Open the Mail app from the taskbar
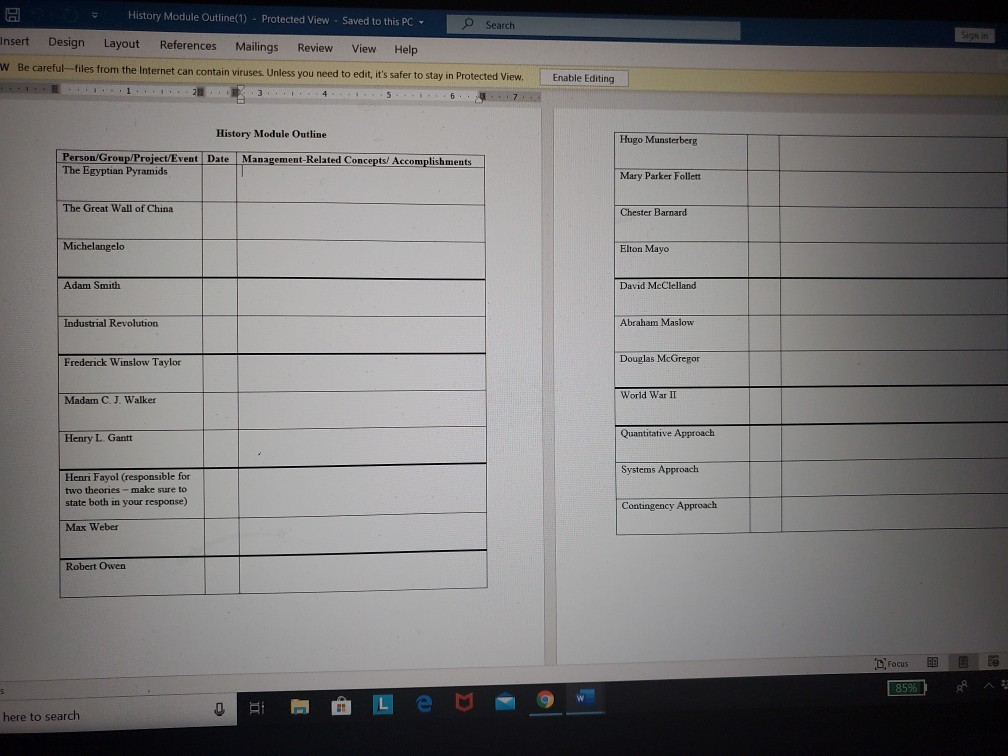 pyautogui.click(x=505, y=703)
